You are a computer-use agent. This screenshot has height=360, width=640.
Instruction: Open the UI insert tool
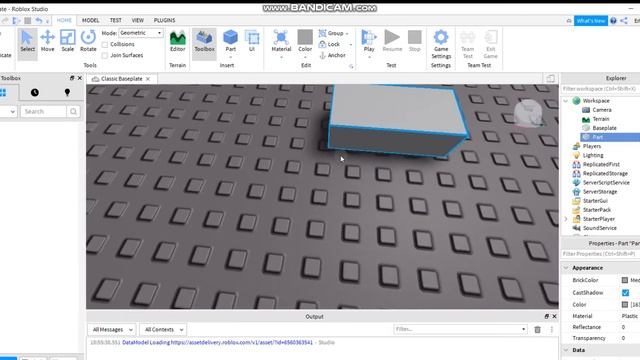252,41
